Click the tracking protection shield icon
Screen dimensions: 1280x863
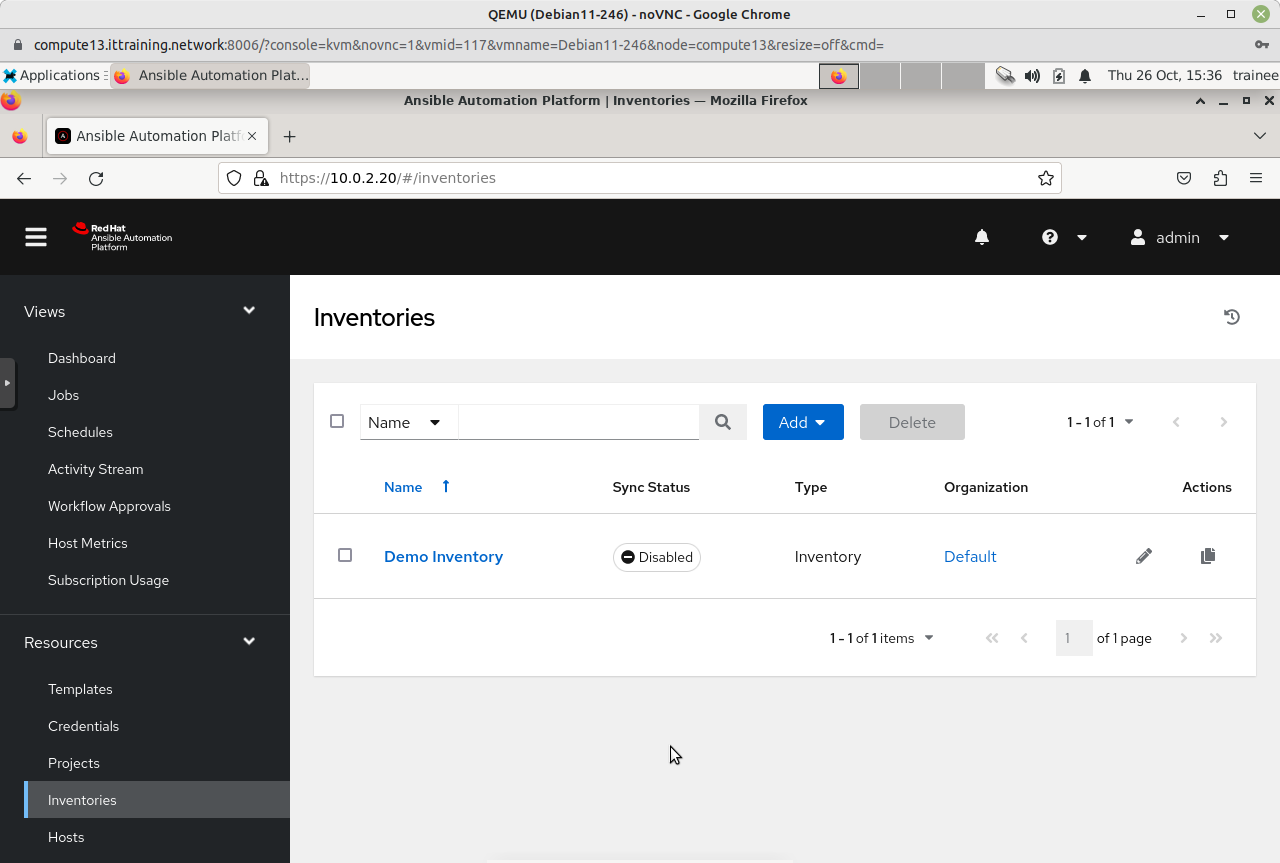(x=234, y=178)
